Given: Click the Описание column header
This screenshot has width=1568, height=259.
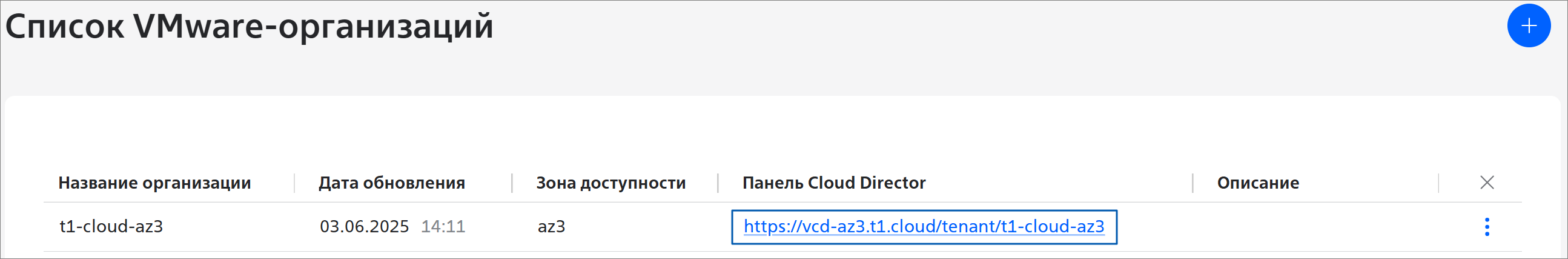Looking at the screenshot, I should (1257, 183).
